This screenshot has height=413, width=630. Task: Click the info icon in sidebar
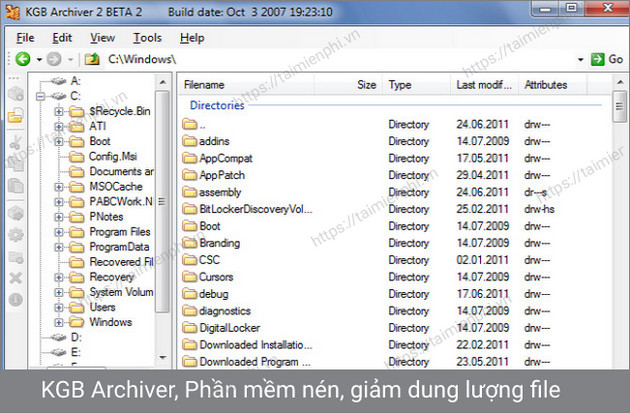click(16, 300)
